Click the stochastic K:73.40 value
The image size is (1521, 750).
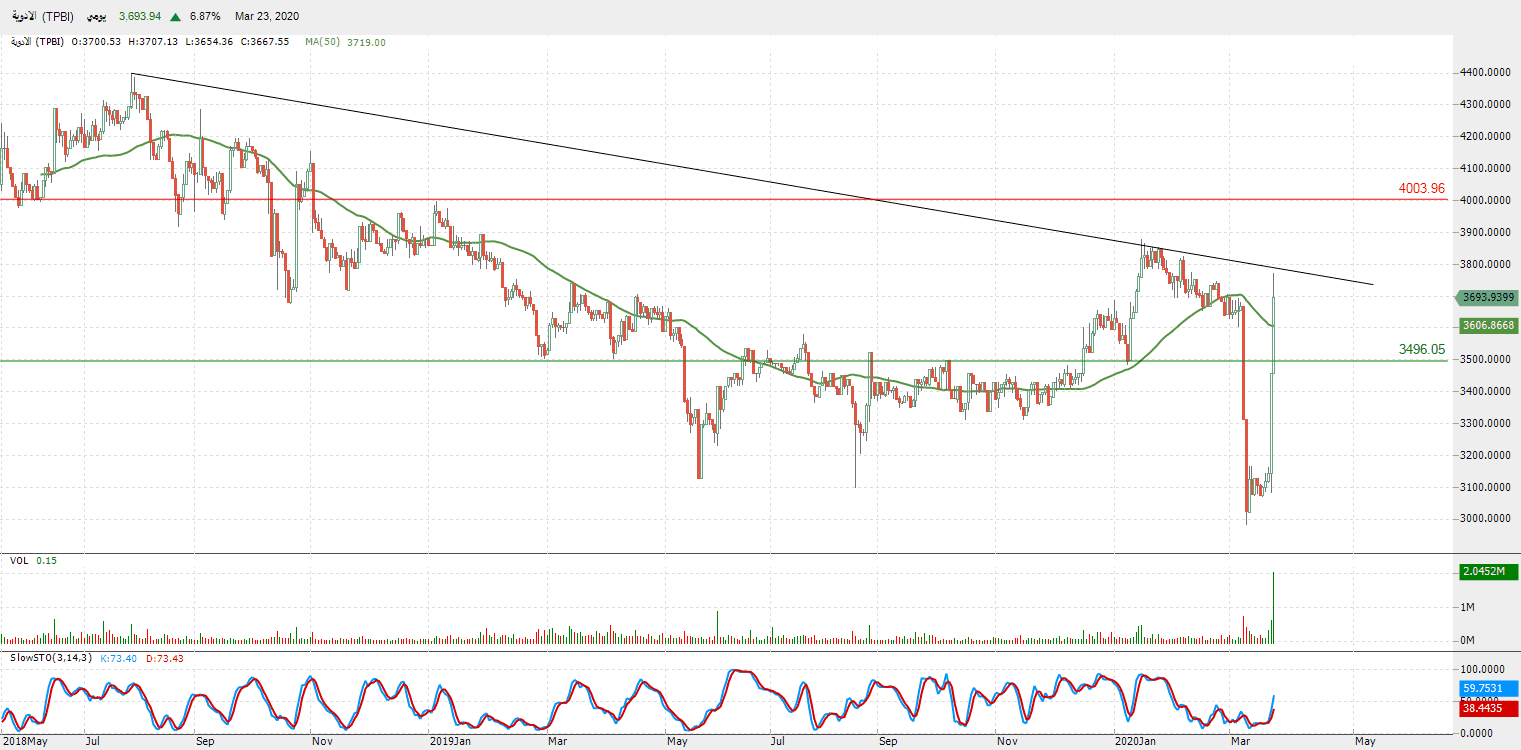(x=119, y=657)
